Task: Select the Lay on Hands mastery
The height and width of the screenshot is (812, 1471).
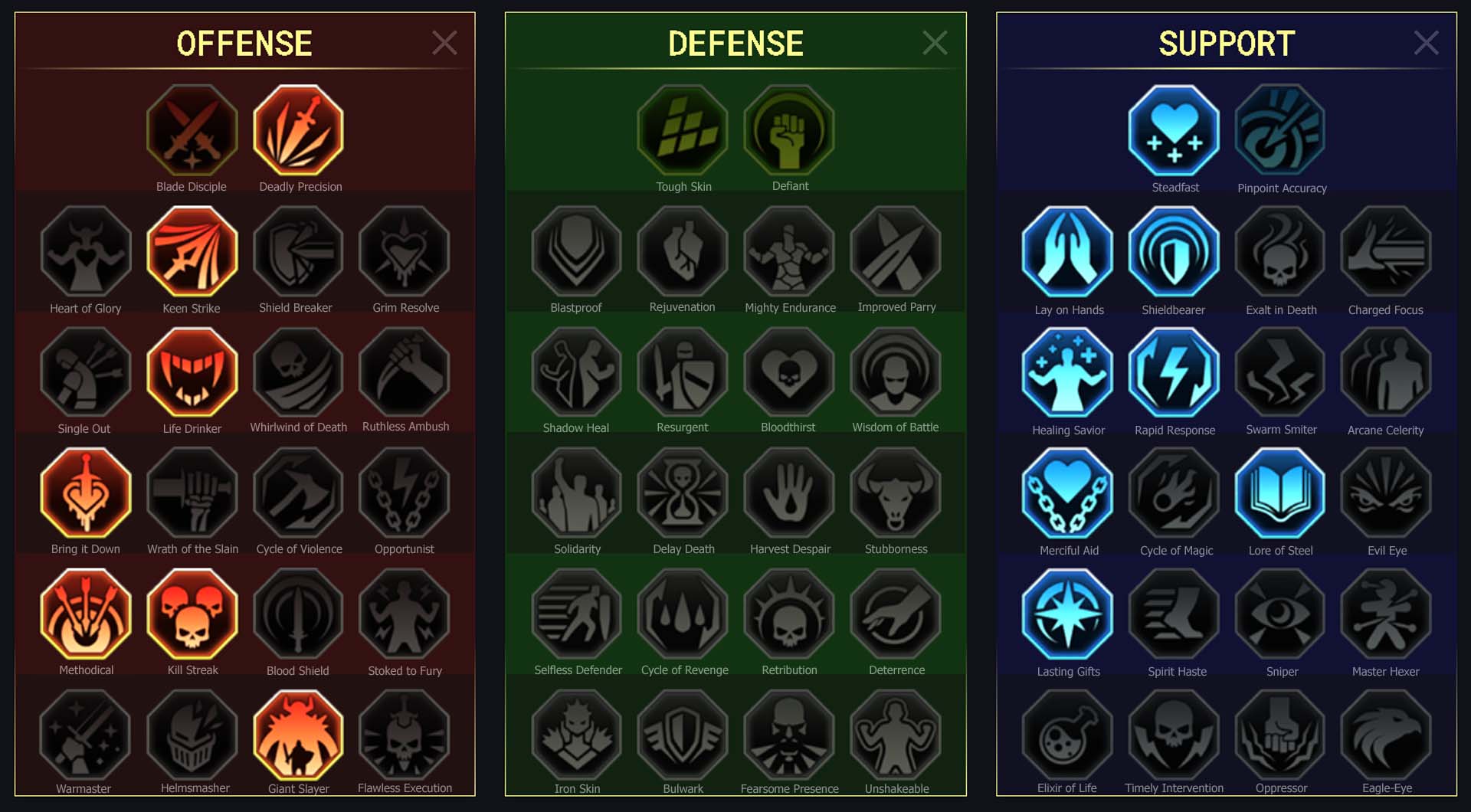Action: pyautogui.click(x=1067, y=251)
